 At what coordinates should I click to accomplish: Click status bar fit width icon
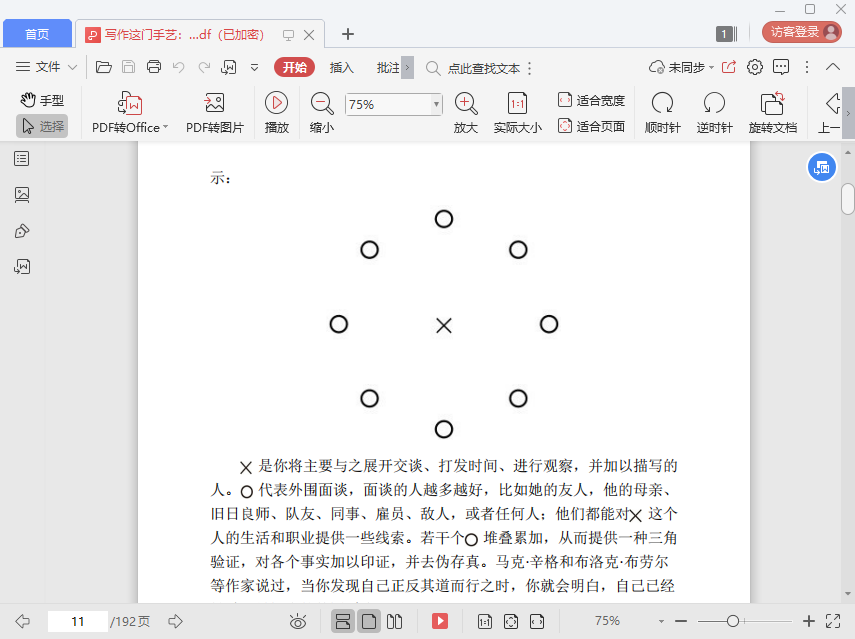537,621
